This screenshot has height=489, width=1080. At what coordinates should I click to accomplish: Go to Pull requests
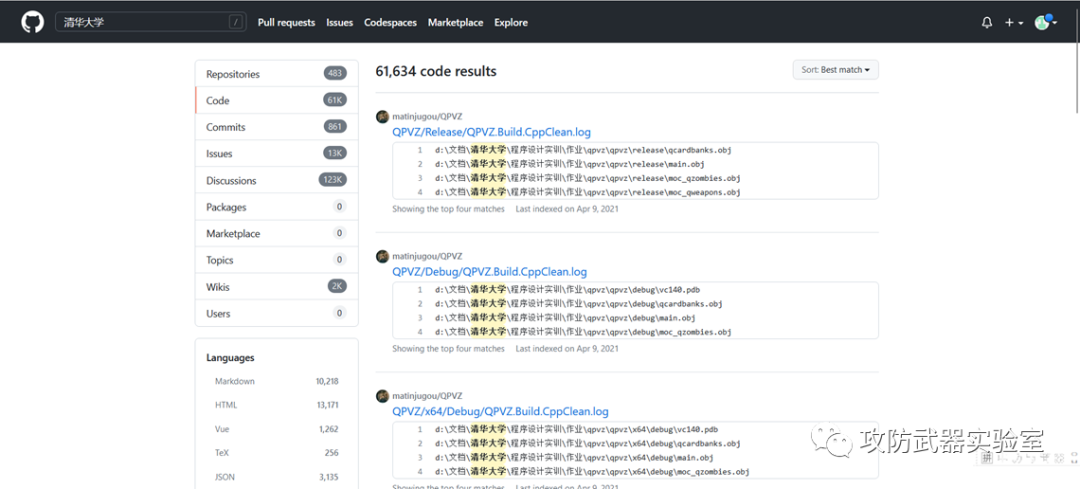(287, 23)
